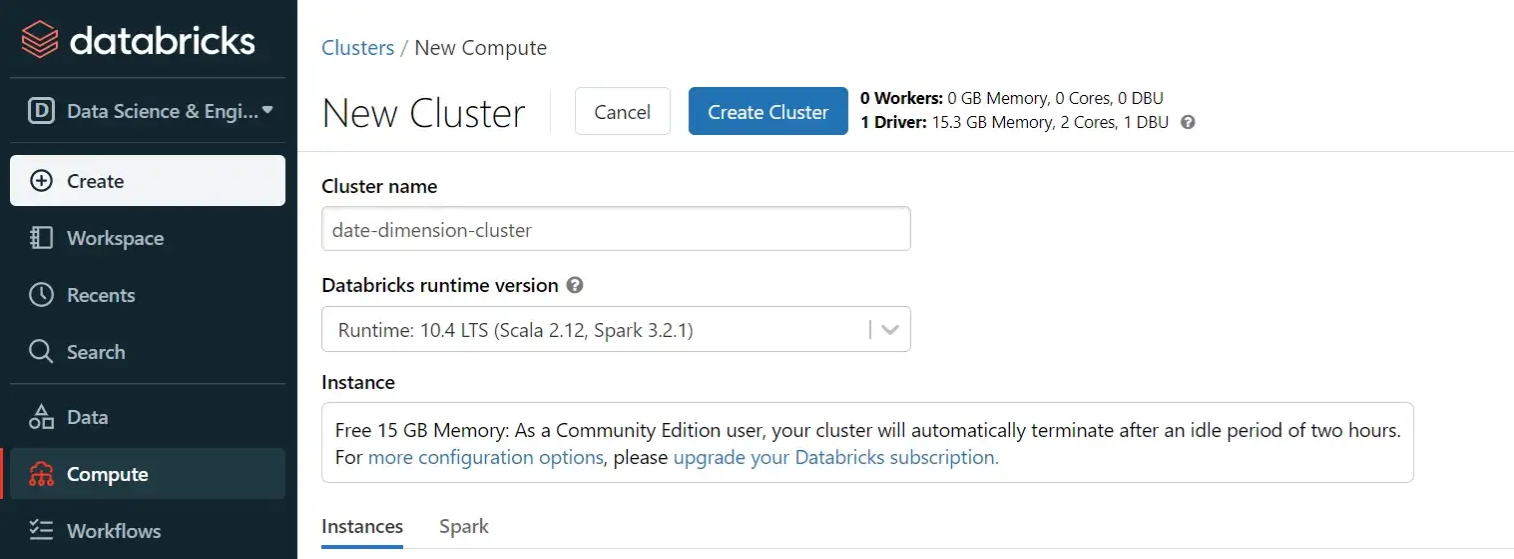Click the Free 15 GB Memory notice text
1514x559 pixels.
pyautogui.click(x=867, y=444)
